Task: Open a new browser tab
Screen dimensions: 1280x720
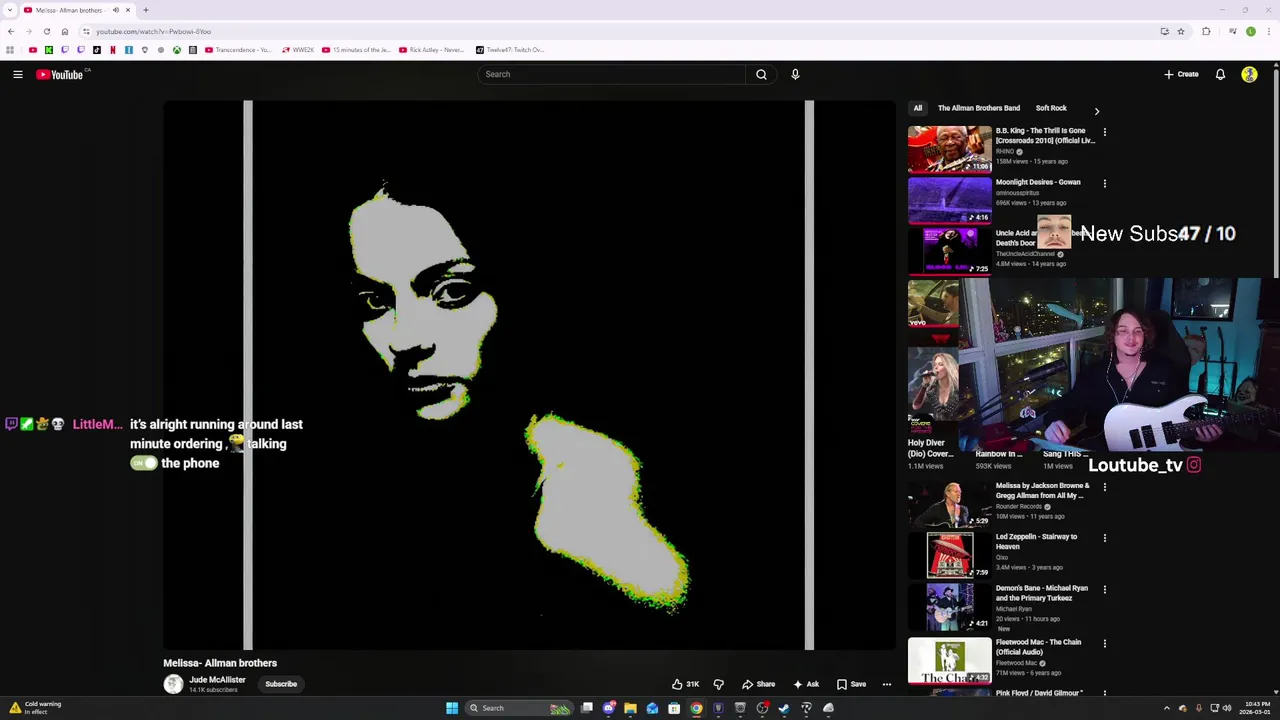Action: [x=145, y=10]
